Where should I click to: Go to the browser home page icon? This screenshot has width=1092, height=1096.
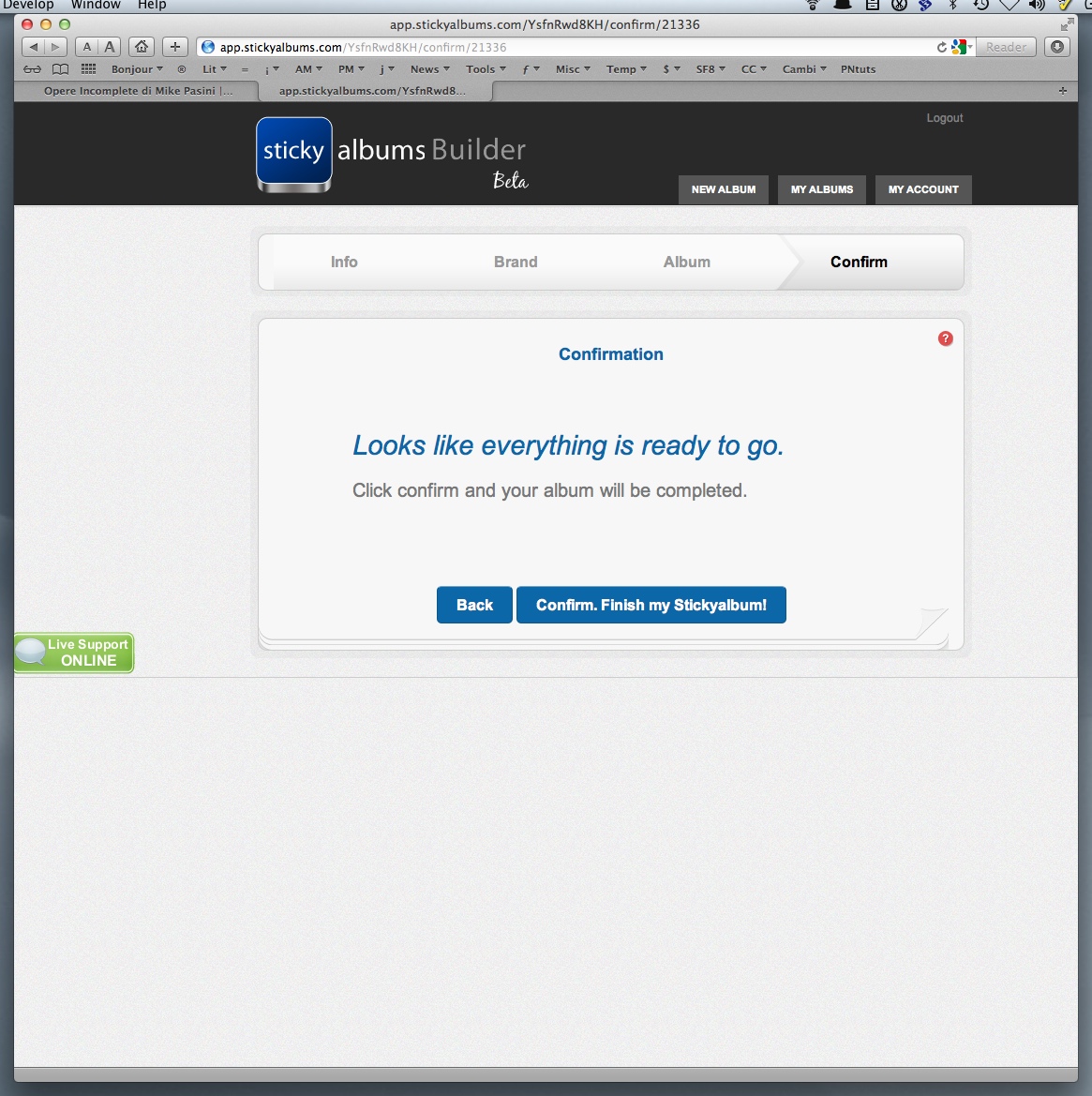(141, 47)
